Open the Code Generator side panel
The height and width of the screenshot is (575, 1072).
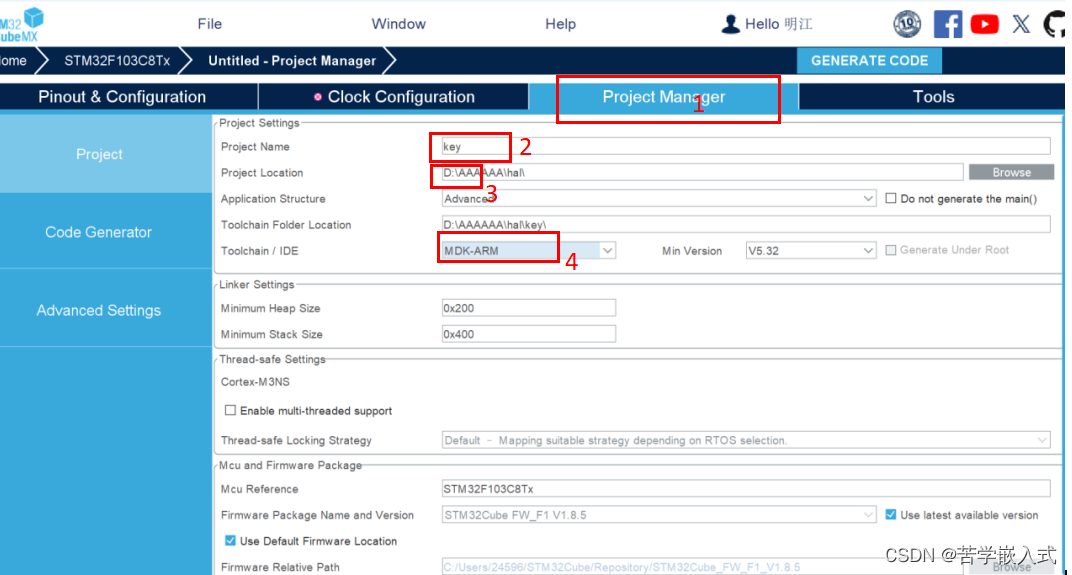106,232
